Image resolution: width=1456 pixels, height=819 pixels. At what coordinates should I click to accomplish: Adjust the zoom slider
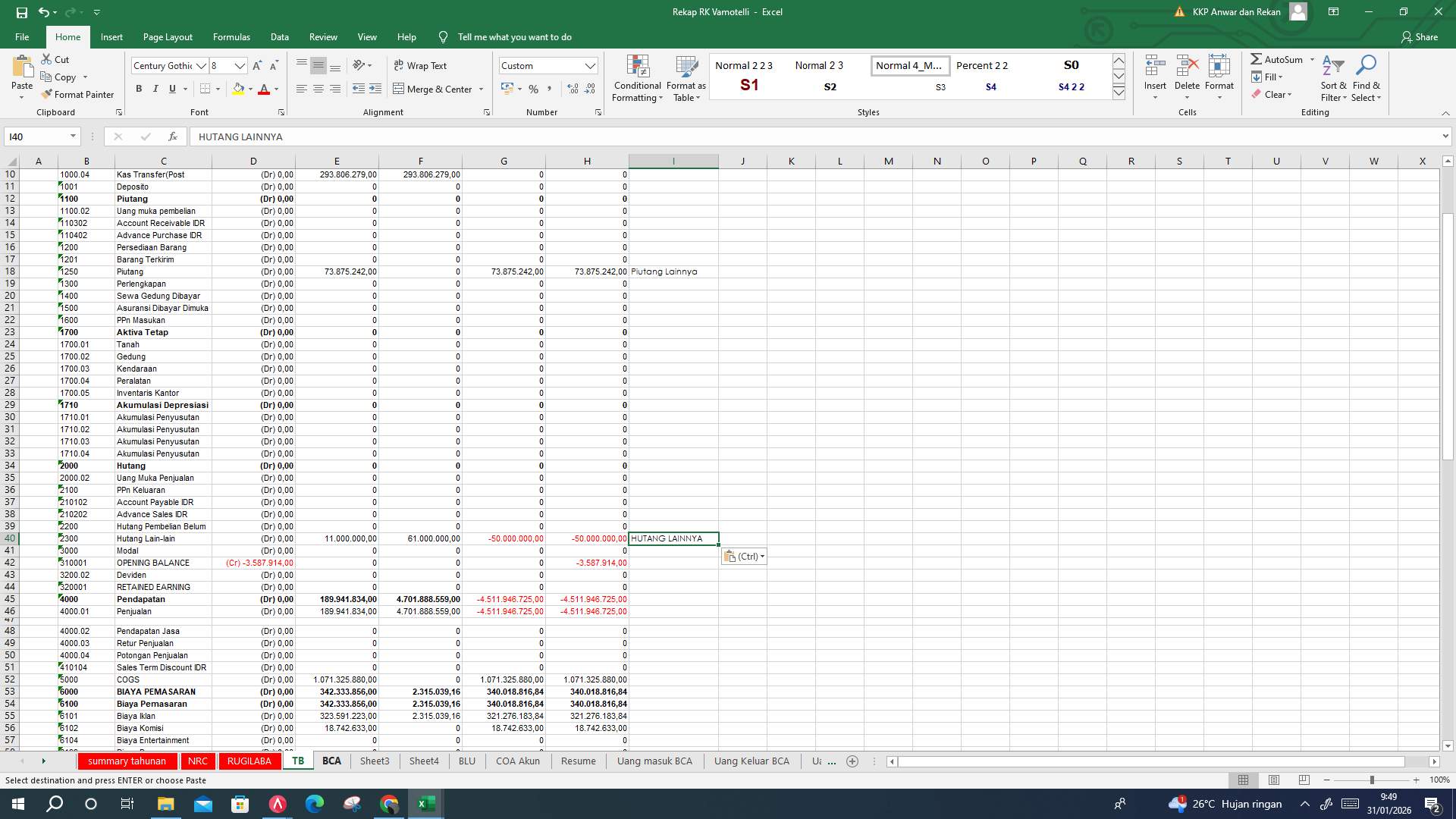click(x=1371, y=780)
